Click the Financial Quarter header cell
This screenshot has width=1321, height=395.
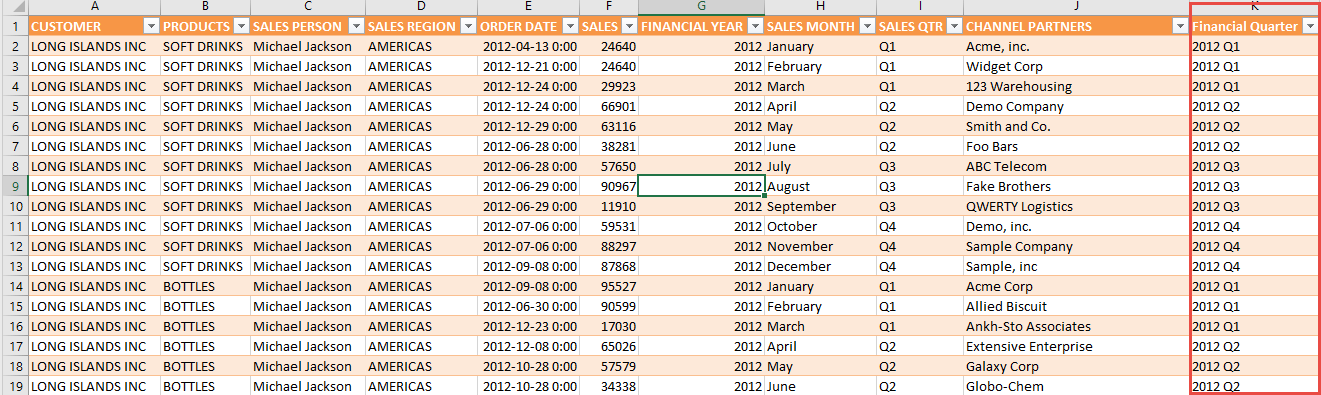[x=1255, y=26]
